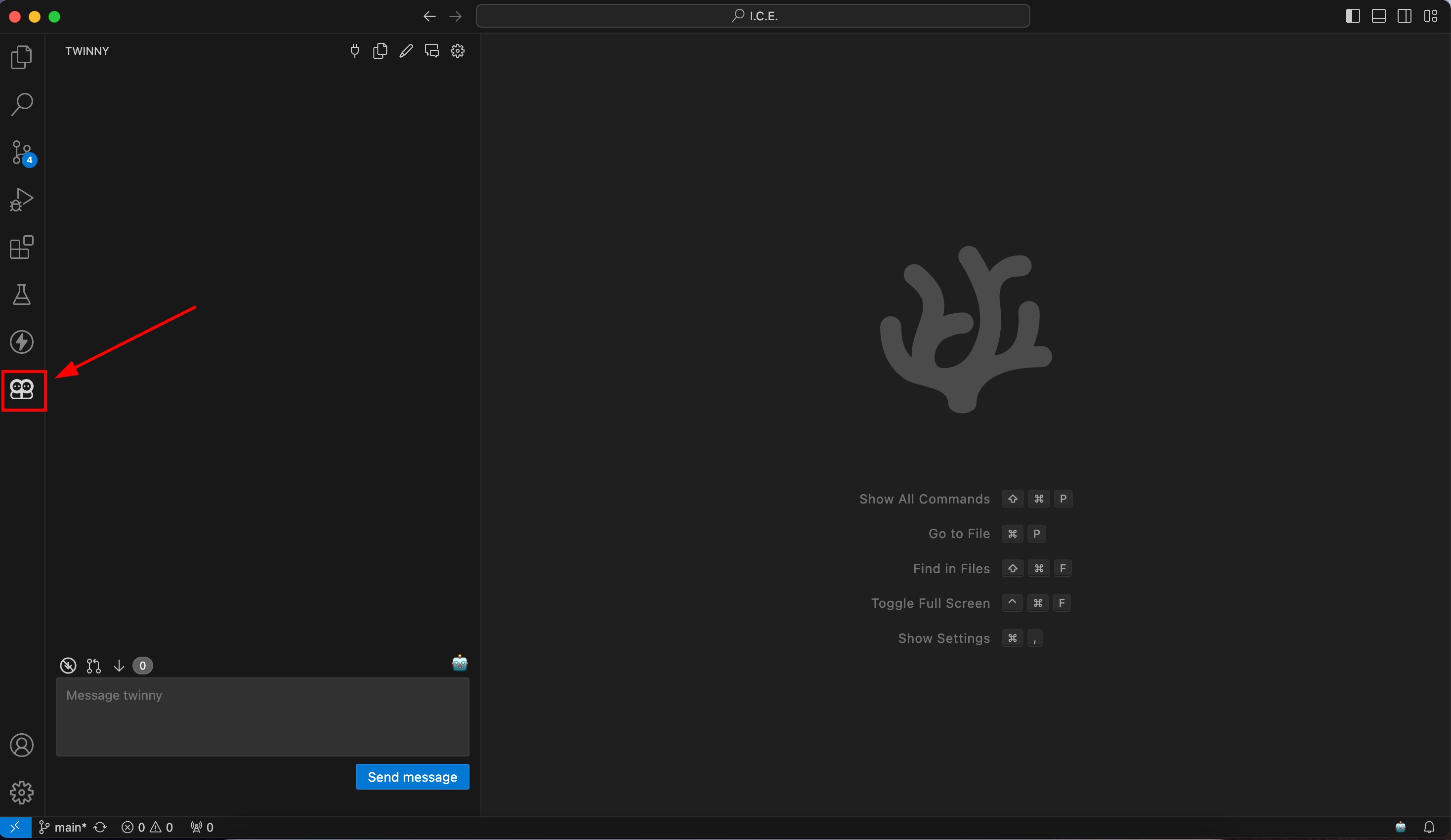Focus the Message twinny text area

tap(262, 717)
